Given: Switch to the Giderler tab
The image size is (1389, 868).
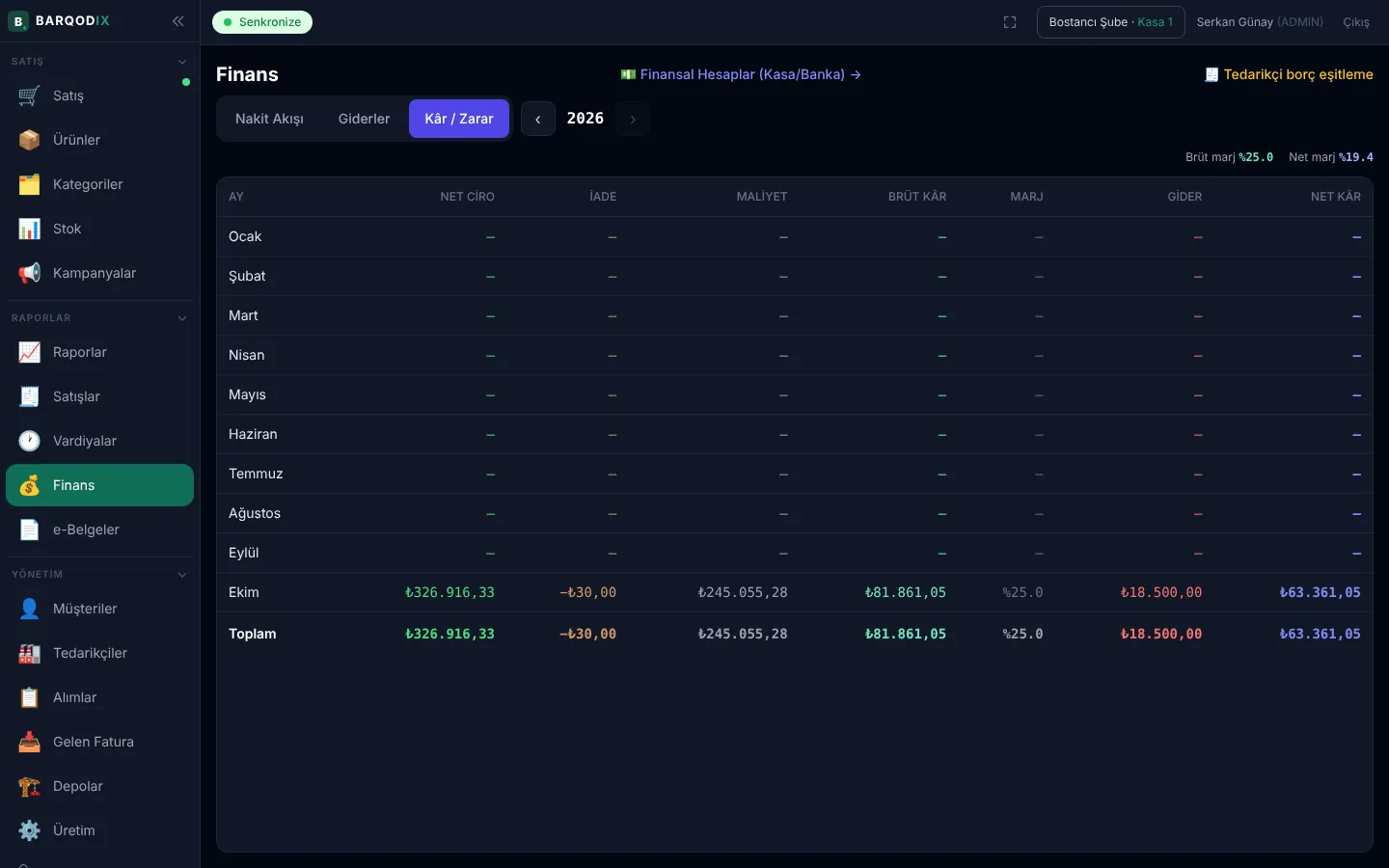Looking at the screenshot, I should click(x=364, y=119).
